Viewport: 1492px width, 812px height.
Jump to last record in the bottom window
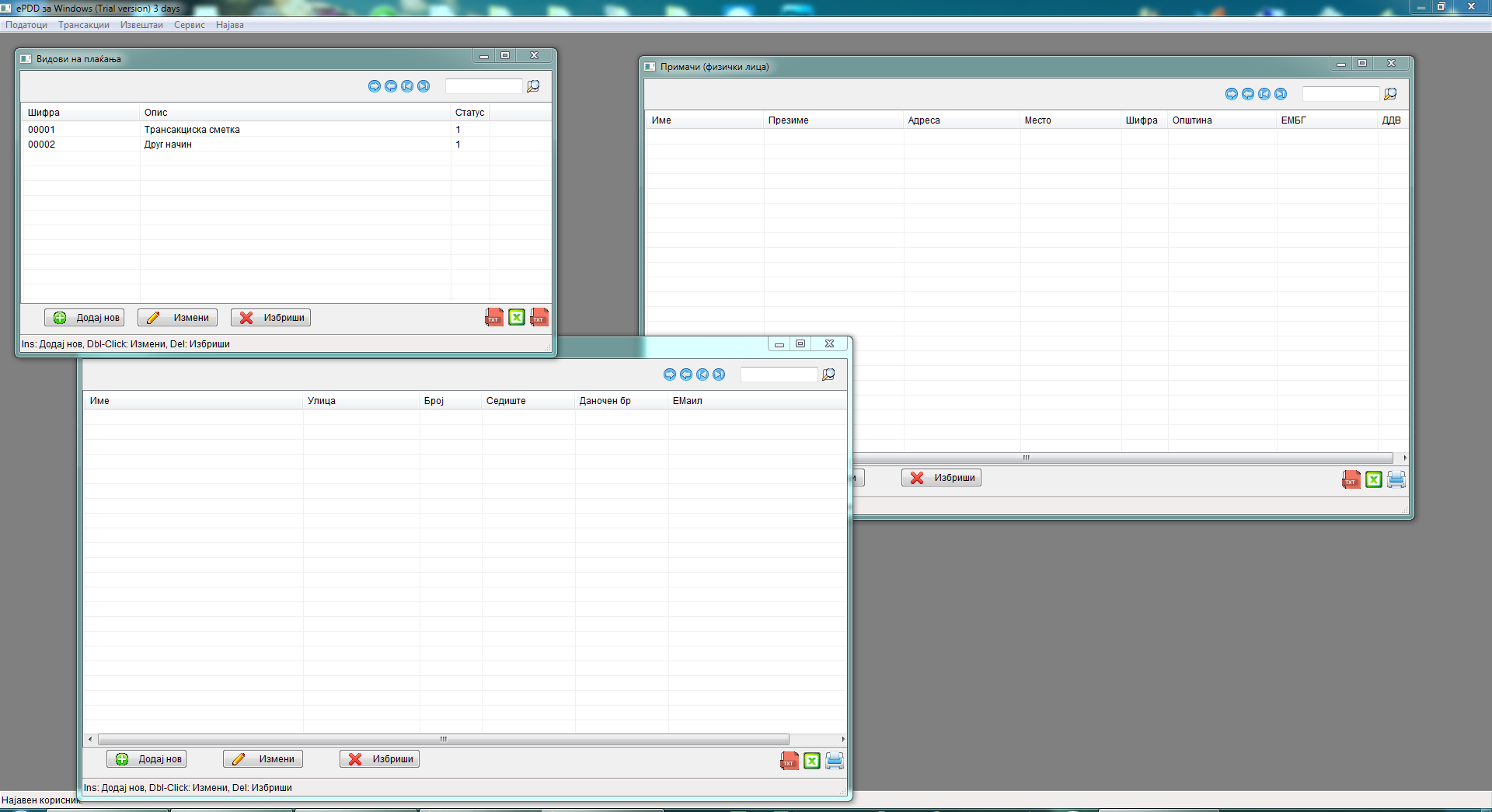tap(719, 375)
